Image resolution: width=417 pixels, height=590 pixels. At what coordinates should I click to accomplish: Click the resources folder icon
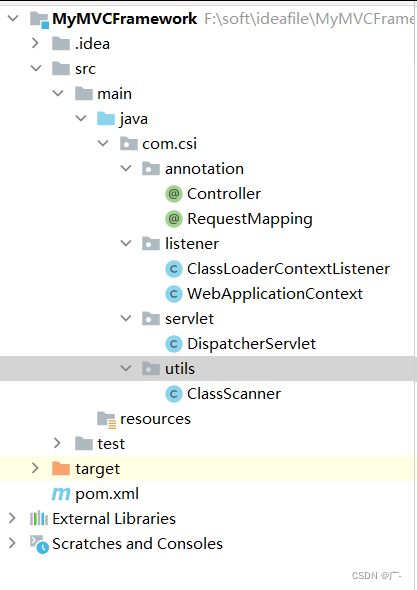click(x=106, y=420)
